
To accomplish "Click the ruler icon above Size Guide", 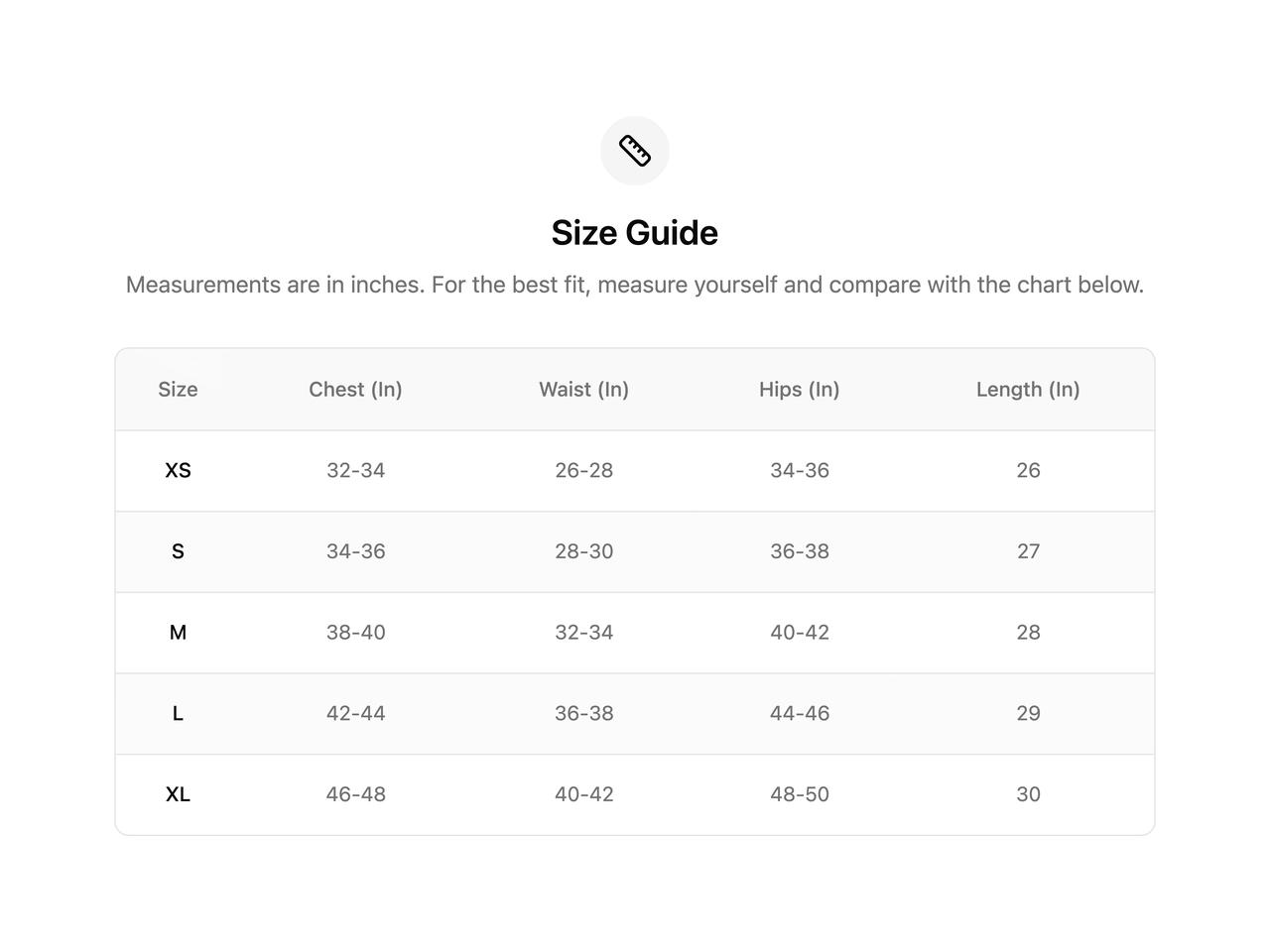I will pos(635,151).
